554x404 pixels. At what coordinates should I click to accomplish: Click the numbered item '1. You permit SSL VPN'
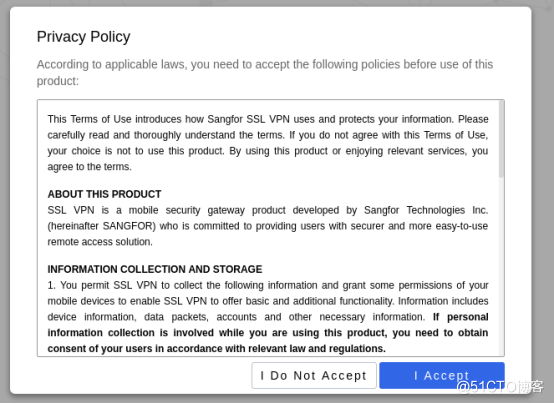coord(268,285)
